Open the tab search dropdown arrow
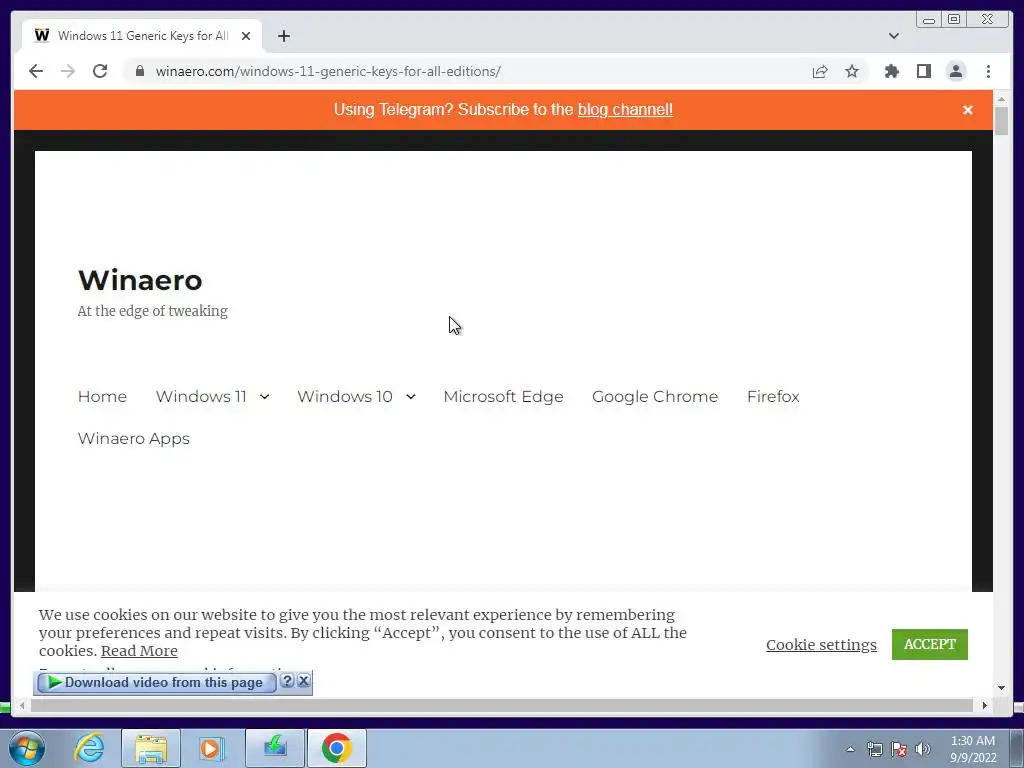This screenshot has height=768, width=1024. [893, 36]
